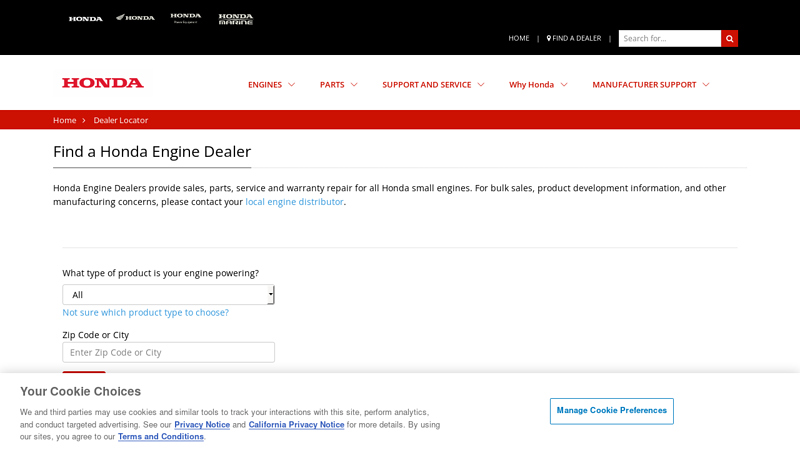Click 'What type of product is your engine powering?'
This screenshot has width=800, height=450.
[160, 273]
